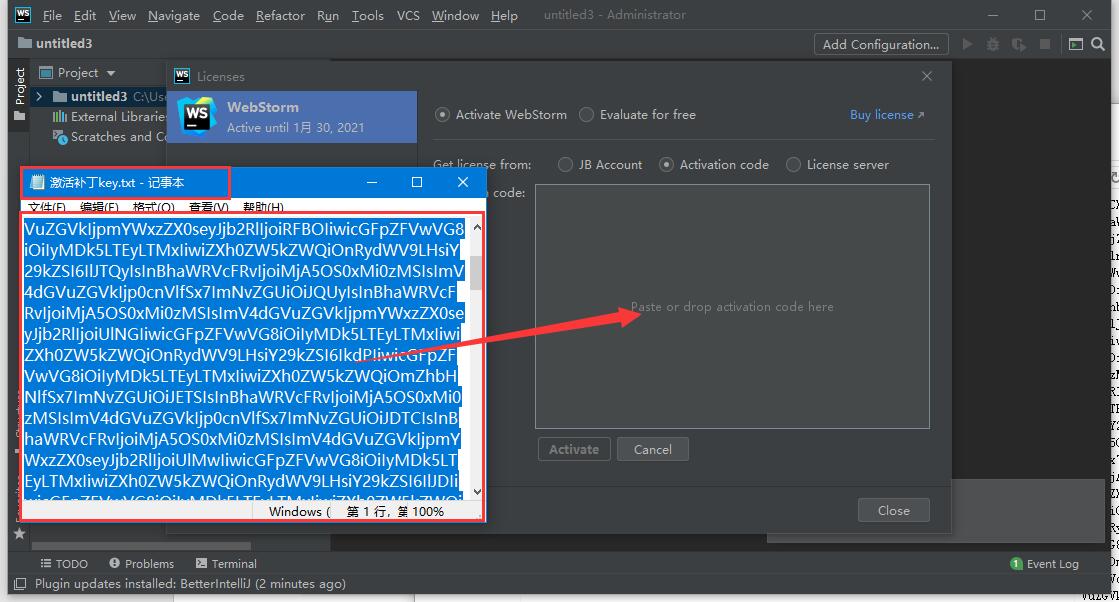Expand the untitled3 project tree node
The width and height of the screenshot is (1119, 602).
39,96
